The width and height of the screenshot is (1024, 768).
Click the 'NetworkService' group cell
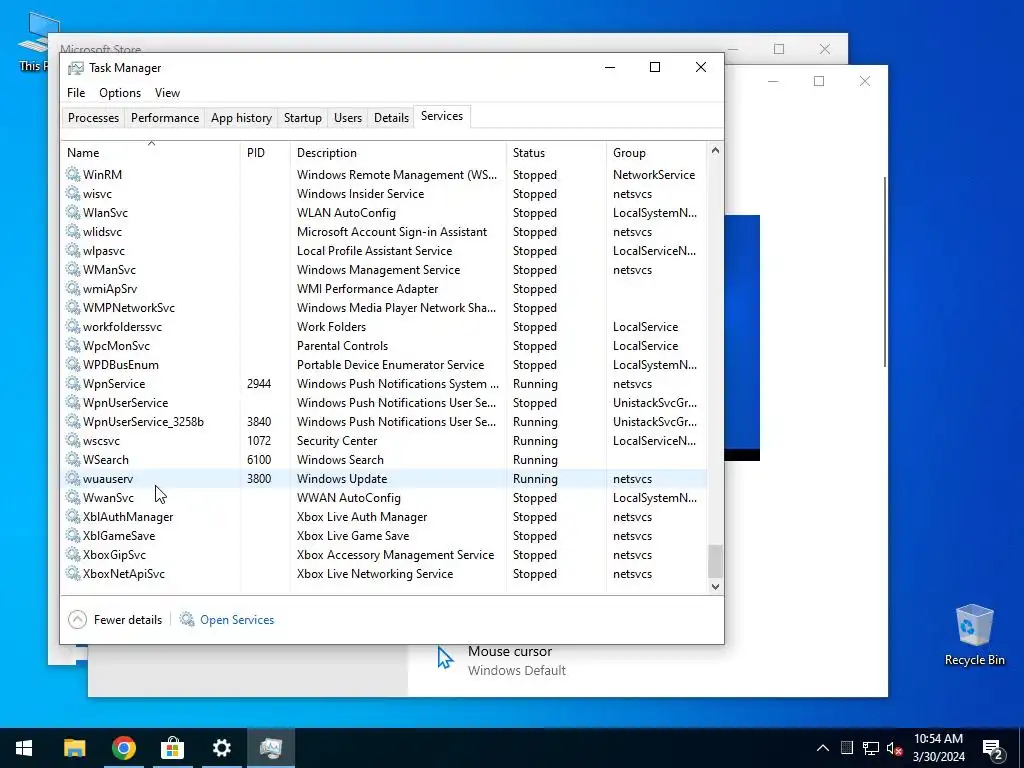click(654, 174)
